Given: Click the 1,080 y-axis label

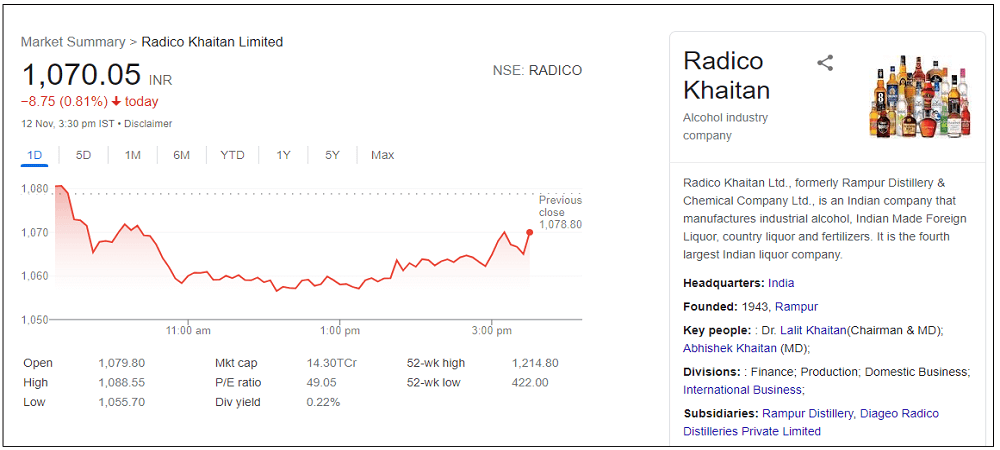Looking at the screenshot, I should pos(34,189).
